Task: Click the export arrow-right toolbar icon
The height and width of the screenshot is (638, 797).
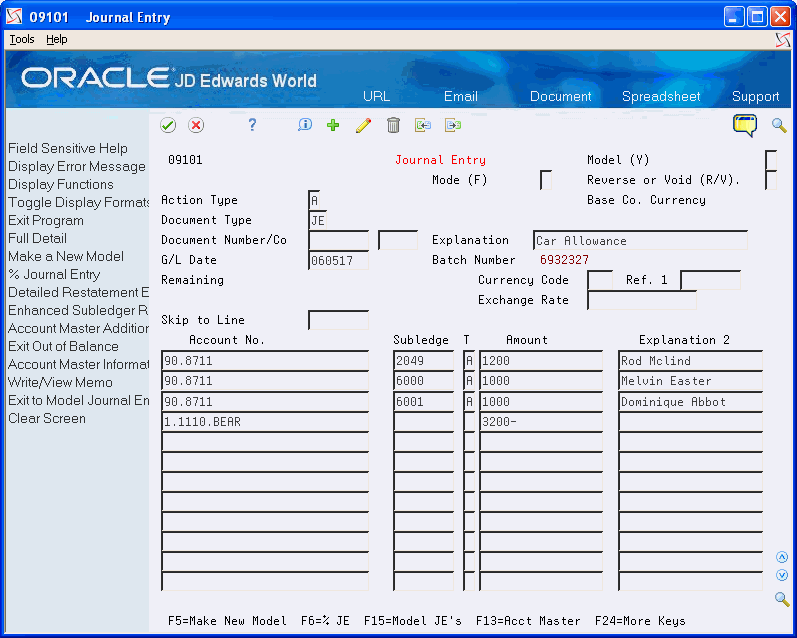Action: point(453,125)
